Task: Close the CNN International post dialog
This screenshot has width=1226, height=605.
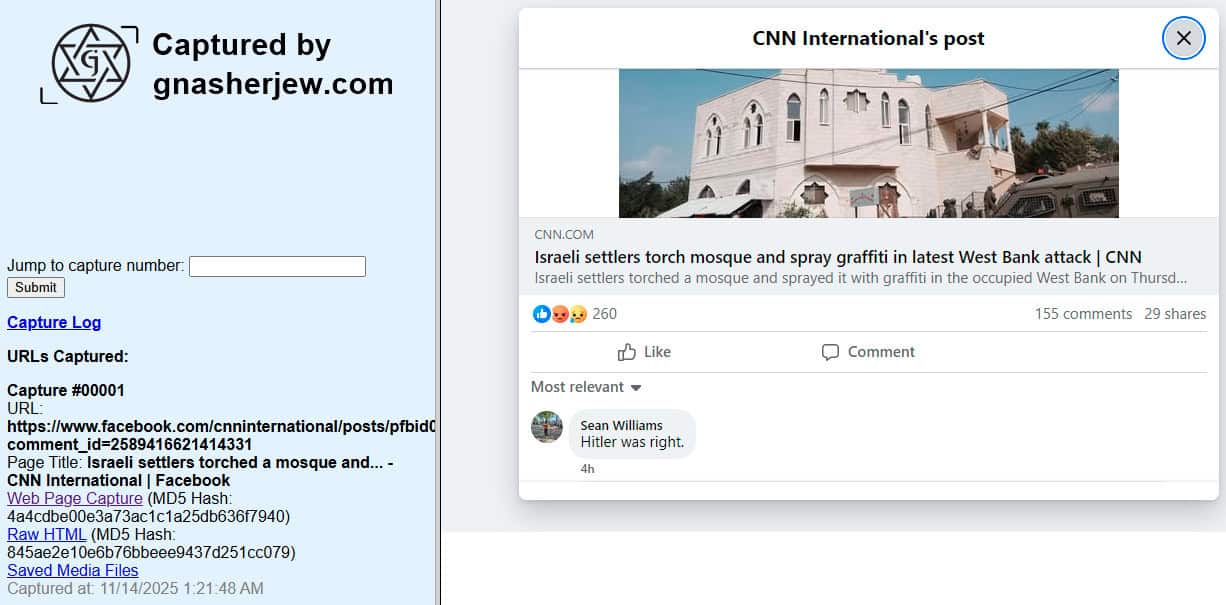Action: pos(1183,38)
